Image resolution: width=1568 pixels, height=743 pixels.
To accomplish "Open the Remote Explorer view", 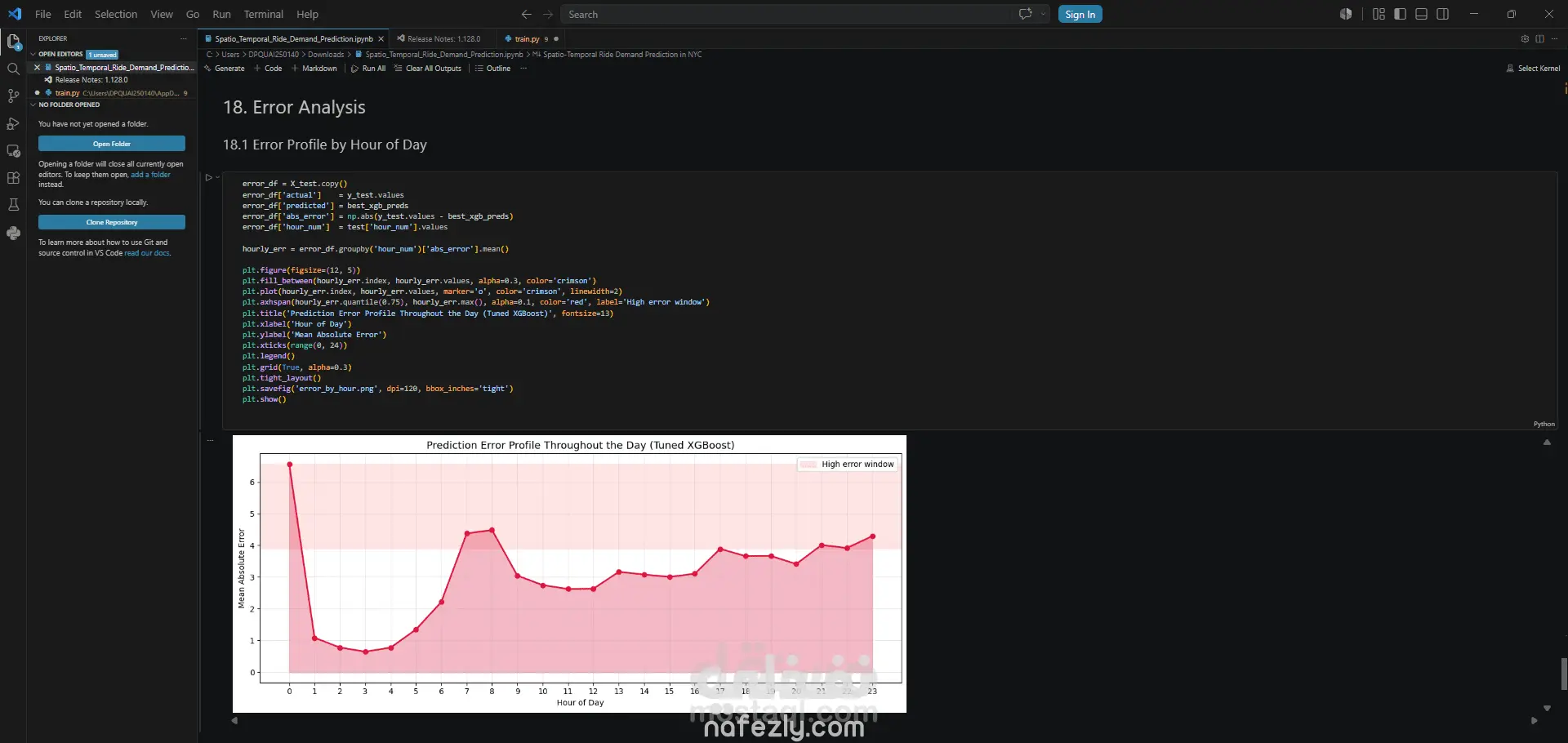I will [x=13, y=151].
